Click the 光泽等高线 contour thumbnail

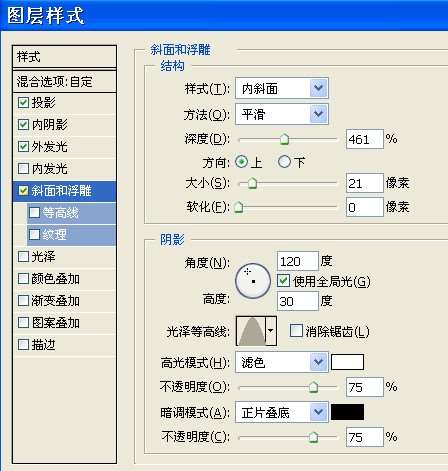point(251,331)
